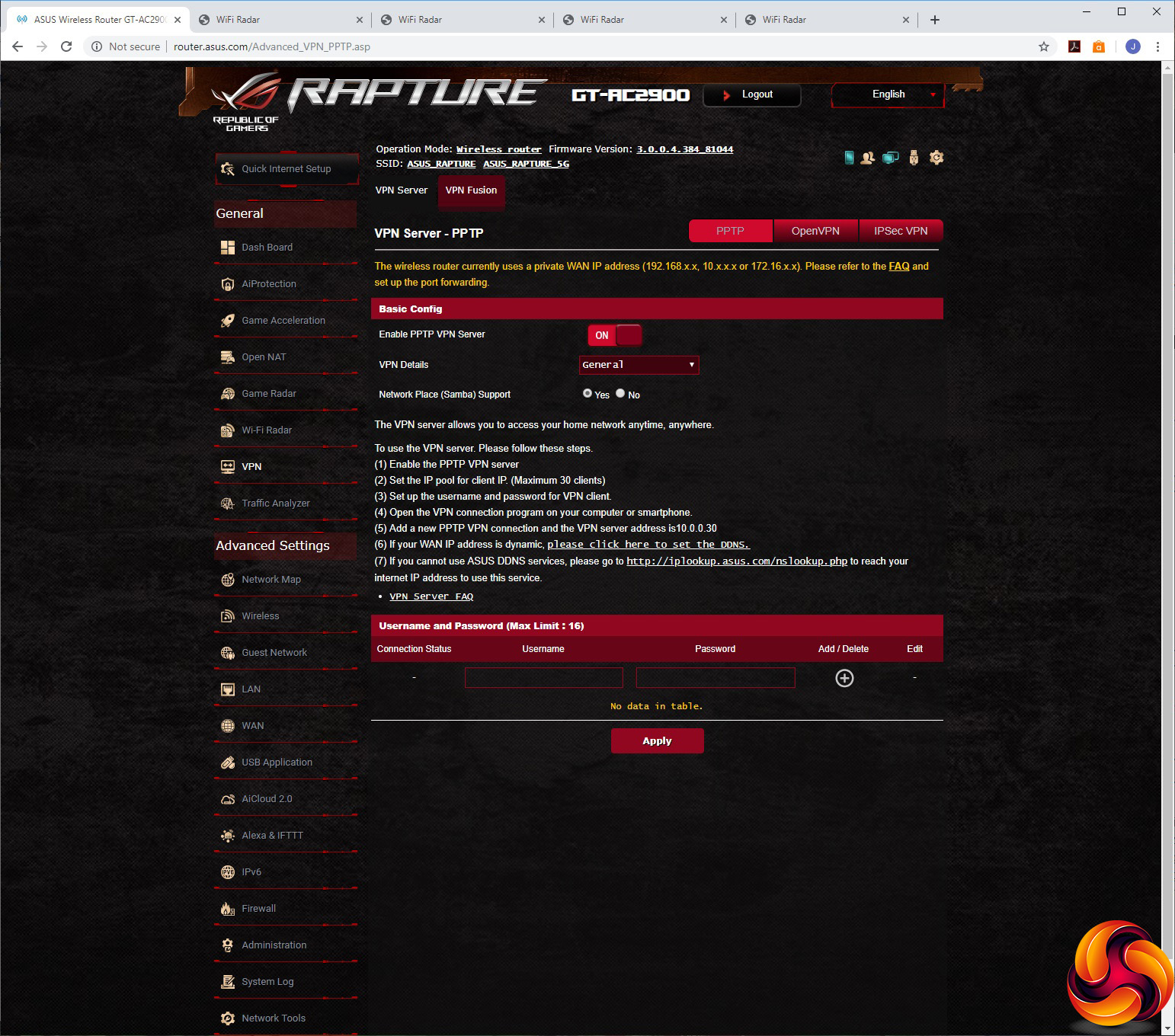The image size is (1175, 1036).
Task: Click Game Acceleration rocket icon
Action: coord(227,321)
